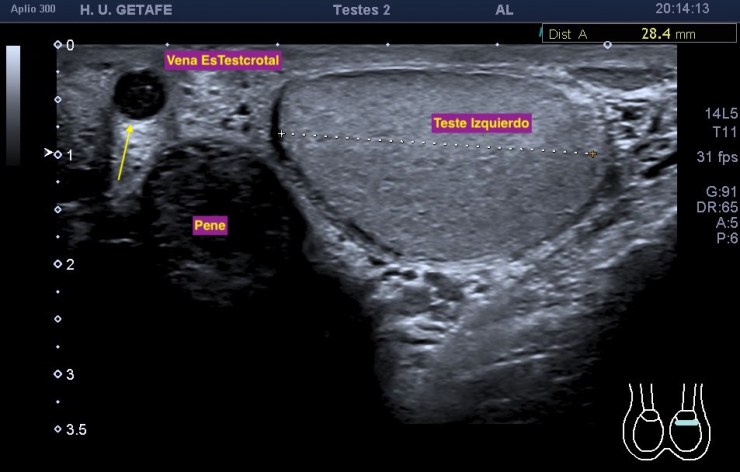Image resolution: width=740 pixels, height=472 pixels.
Task: Select the left caliper cross marker
Action: coord(281,133)
